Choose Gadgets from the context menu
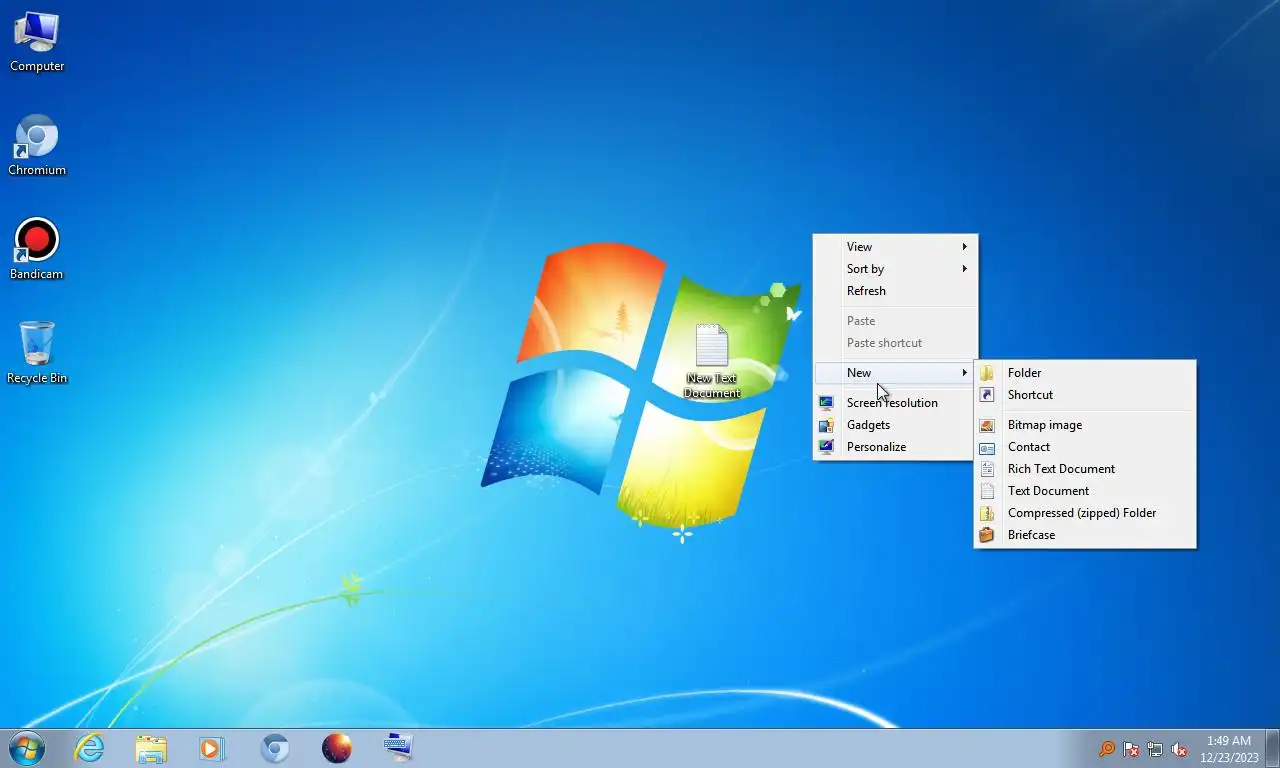 895,425
